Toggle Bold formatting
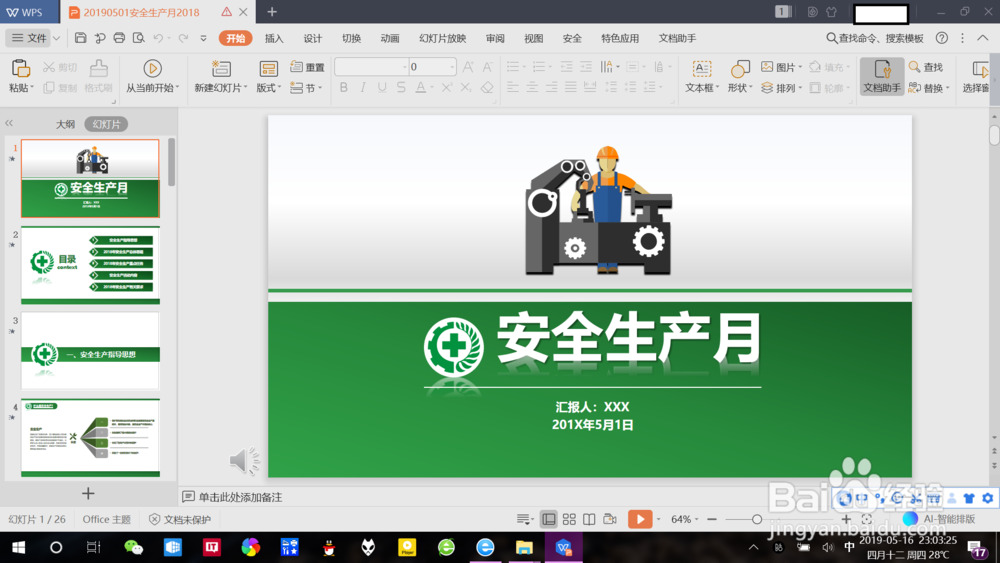The width and height of the screenshot is (1000, 563). click(344, 87)
